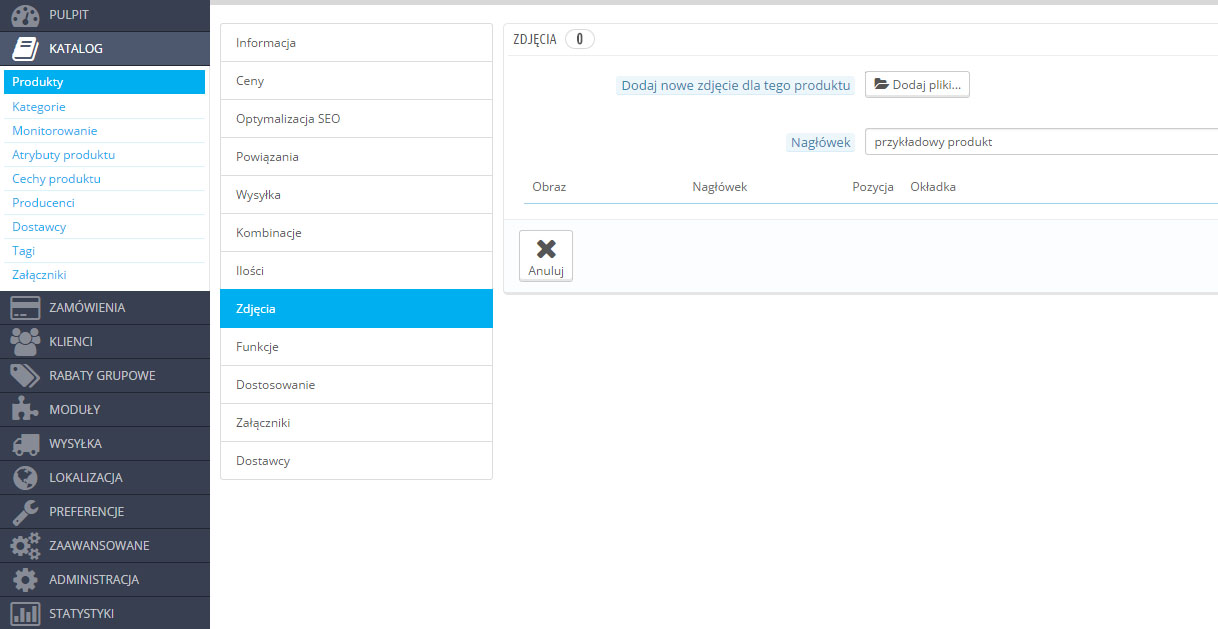Switch to the Ilości tab
This screenshot has height=629, width=1218.
pyautogui.click(x=356, y=271)
